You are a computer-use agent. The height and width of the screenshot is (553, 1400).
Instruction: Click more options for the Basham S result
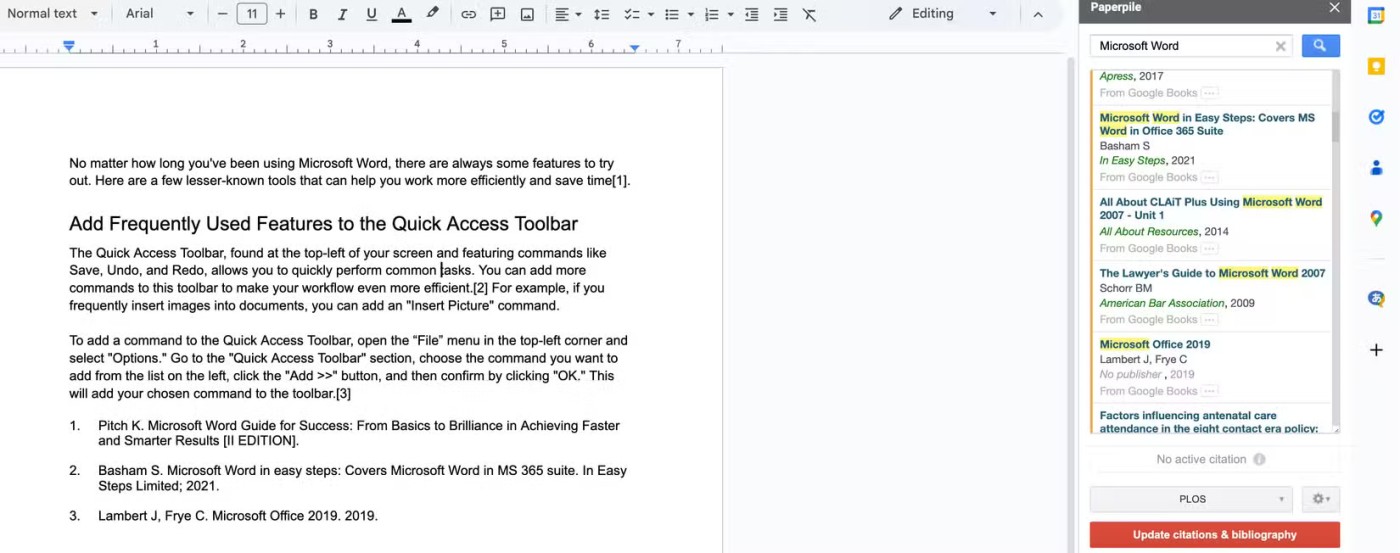(x=1210, y=177)
